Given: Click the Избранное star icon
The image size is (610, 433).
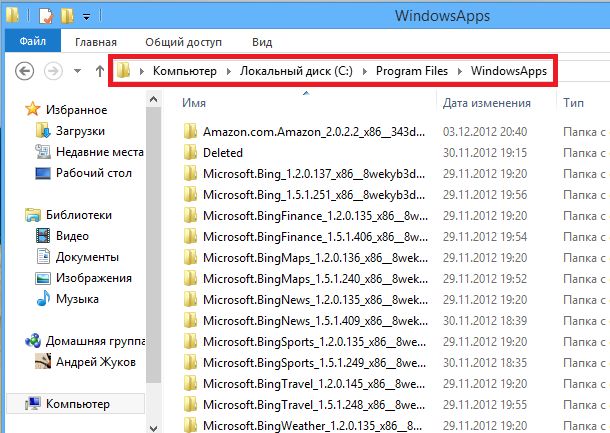Looking at the screenshot, I should tap(33, 109).
